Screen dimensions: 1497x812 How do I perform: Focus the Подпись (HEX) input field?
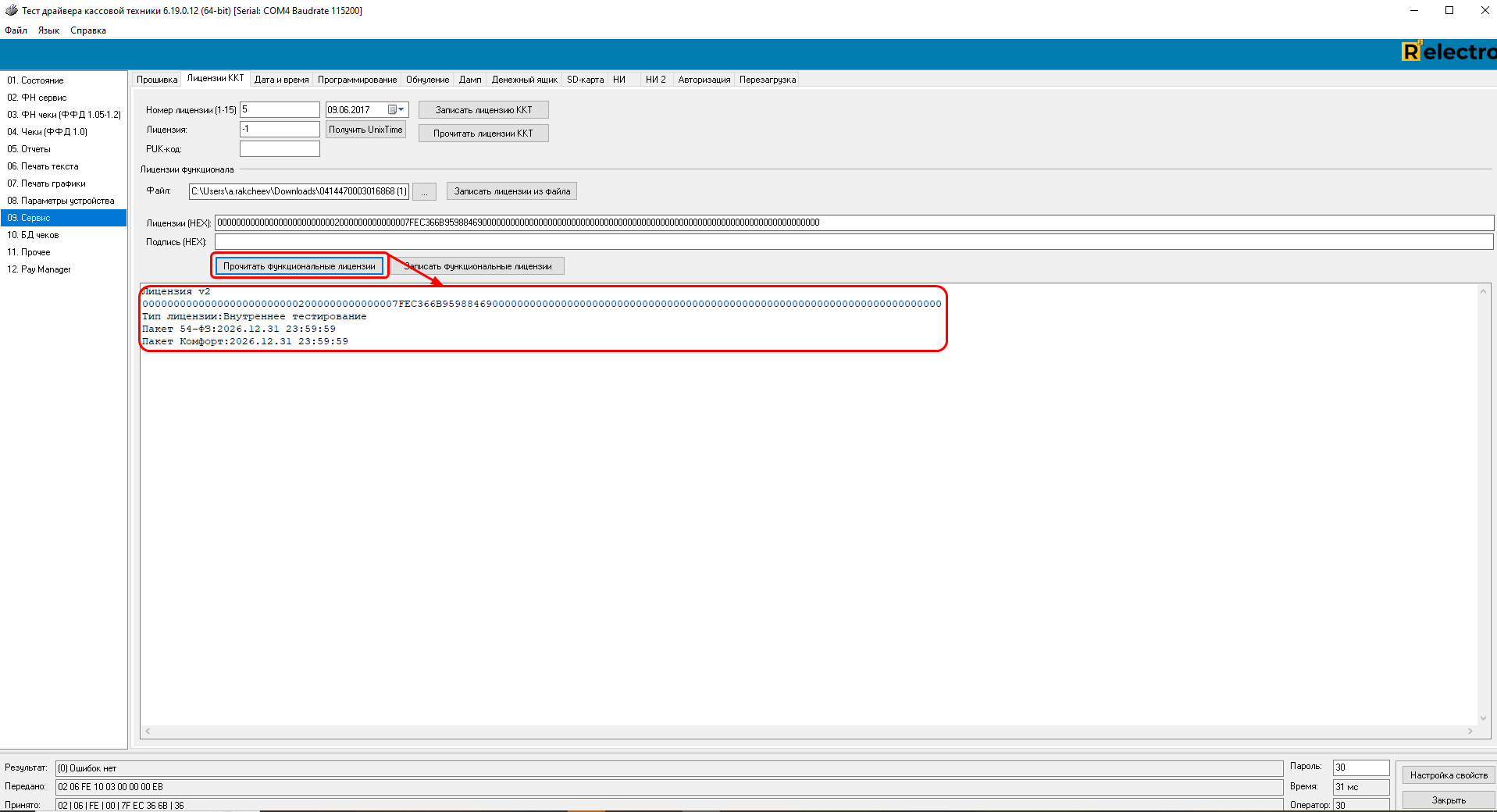tap(853, 242)
